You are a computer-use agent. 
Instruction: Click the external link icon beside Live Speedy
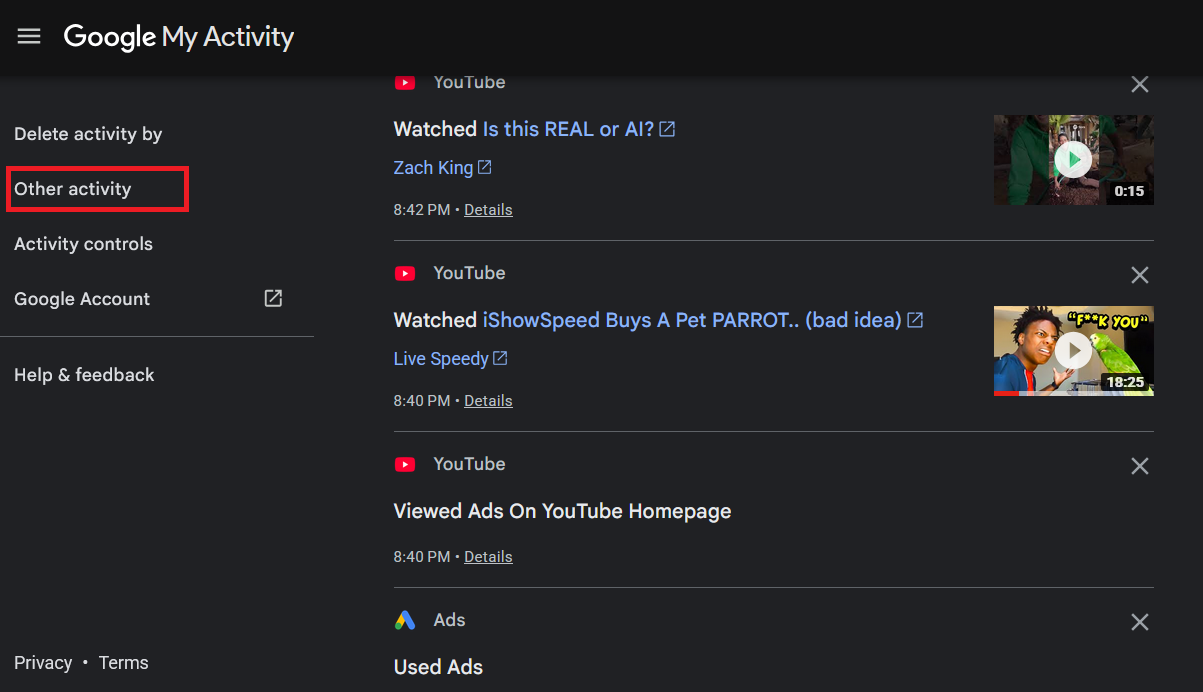click(x=501, y=358)
